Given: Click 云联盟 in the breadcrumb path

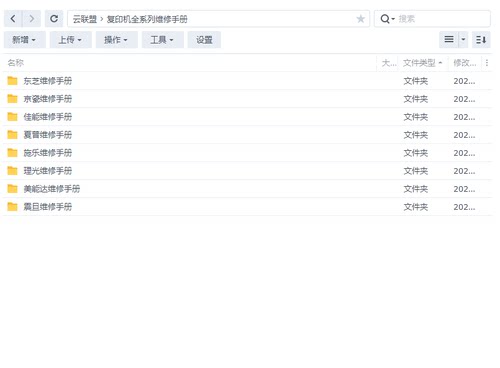Looking at the screenshot, I should click(x=85, y=19).
